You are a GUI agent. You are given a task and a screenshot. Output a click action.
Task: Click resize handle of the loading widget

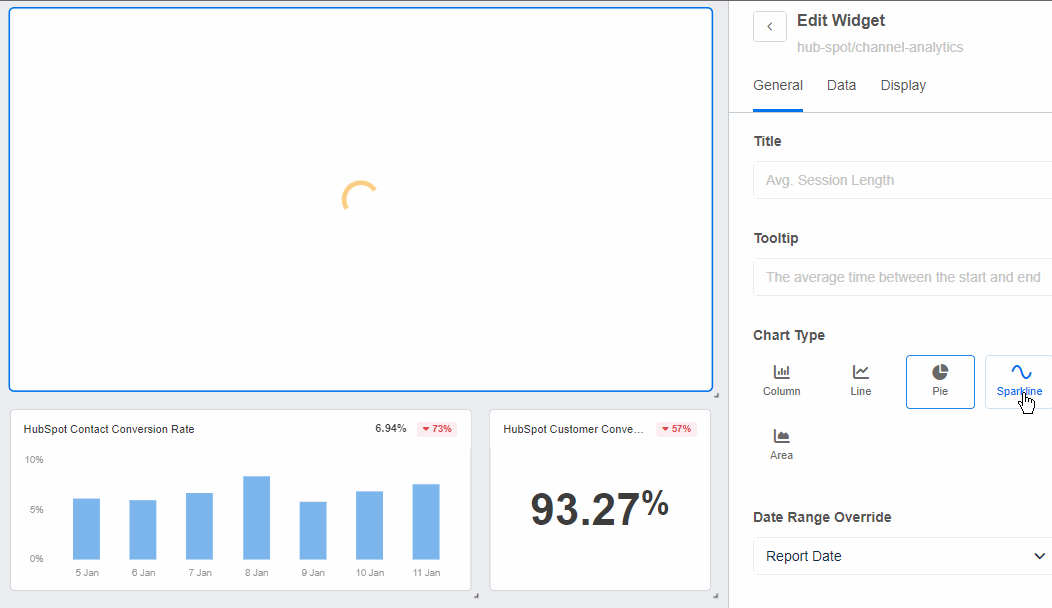click(716, 394)
